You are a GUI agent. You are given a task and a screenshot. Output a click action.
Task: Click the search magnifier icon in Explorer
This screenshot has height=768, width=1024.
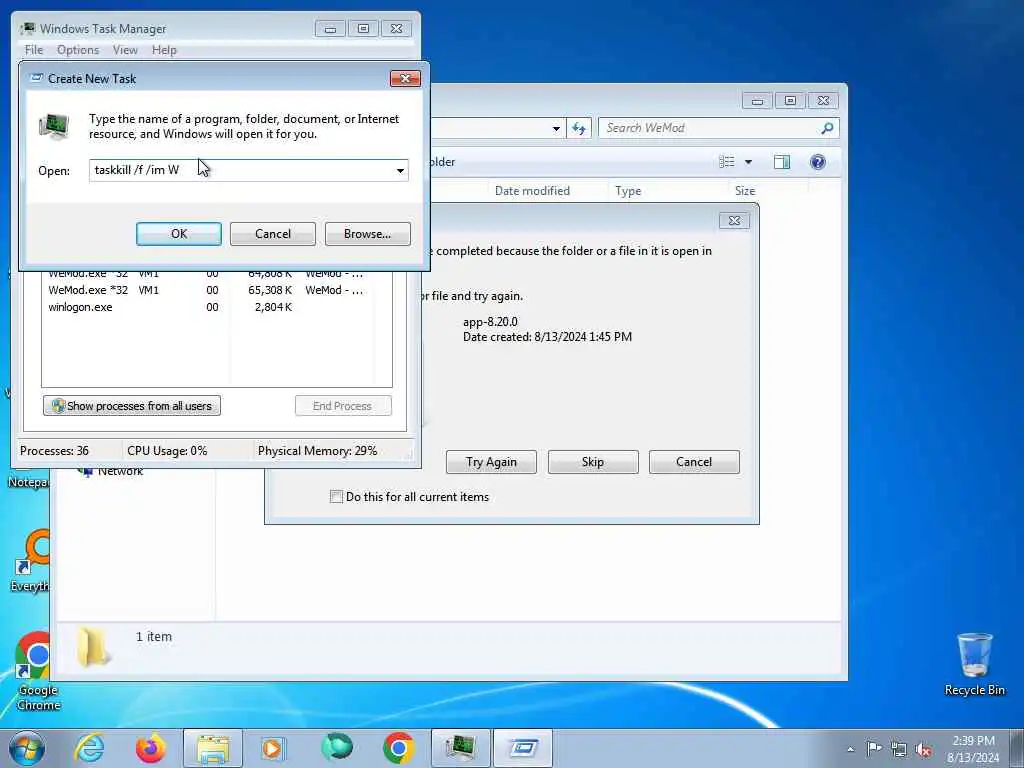(827, 128)
